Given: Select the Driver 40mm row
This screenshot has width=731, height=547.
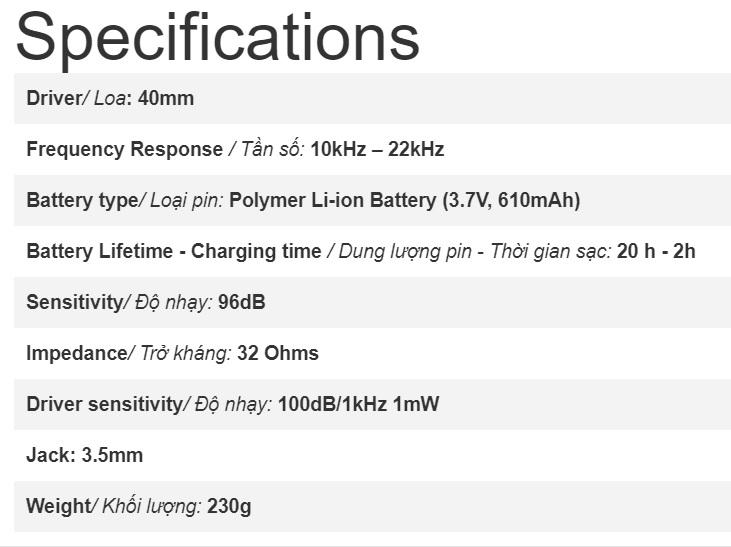Looking at the screenshot, I should (x=372, y=98).
